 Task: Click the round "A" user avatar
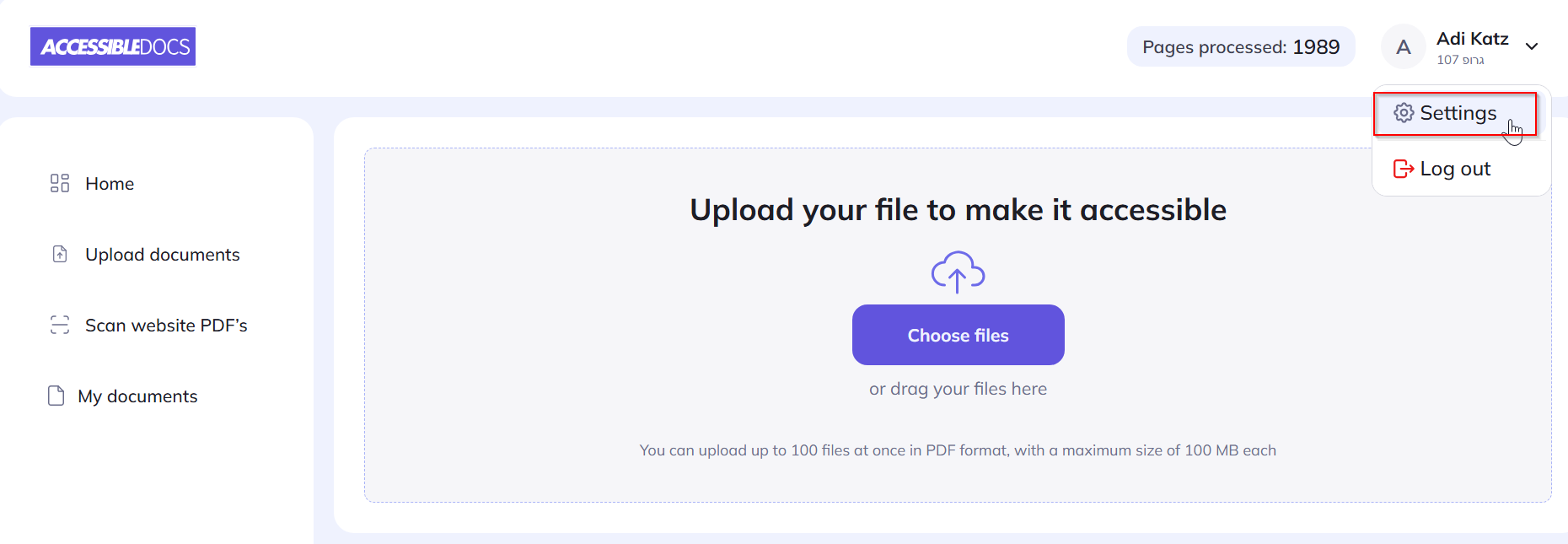(1403, 47)
